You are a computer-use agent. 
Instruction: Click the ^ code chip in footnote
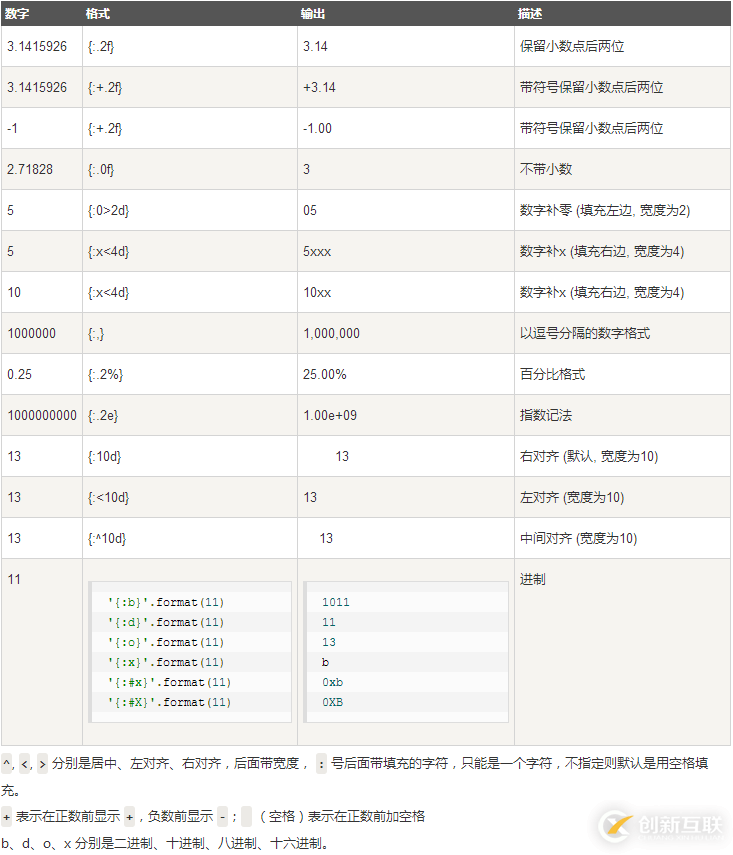click(x=7, y=763)
